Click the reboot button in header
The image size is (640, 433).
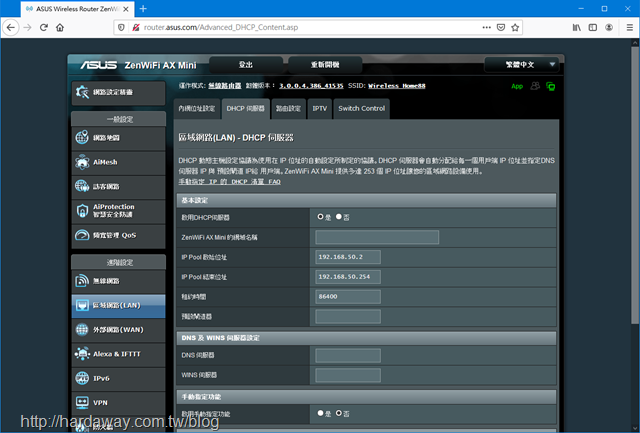325,64
